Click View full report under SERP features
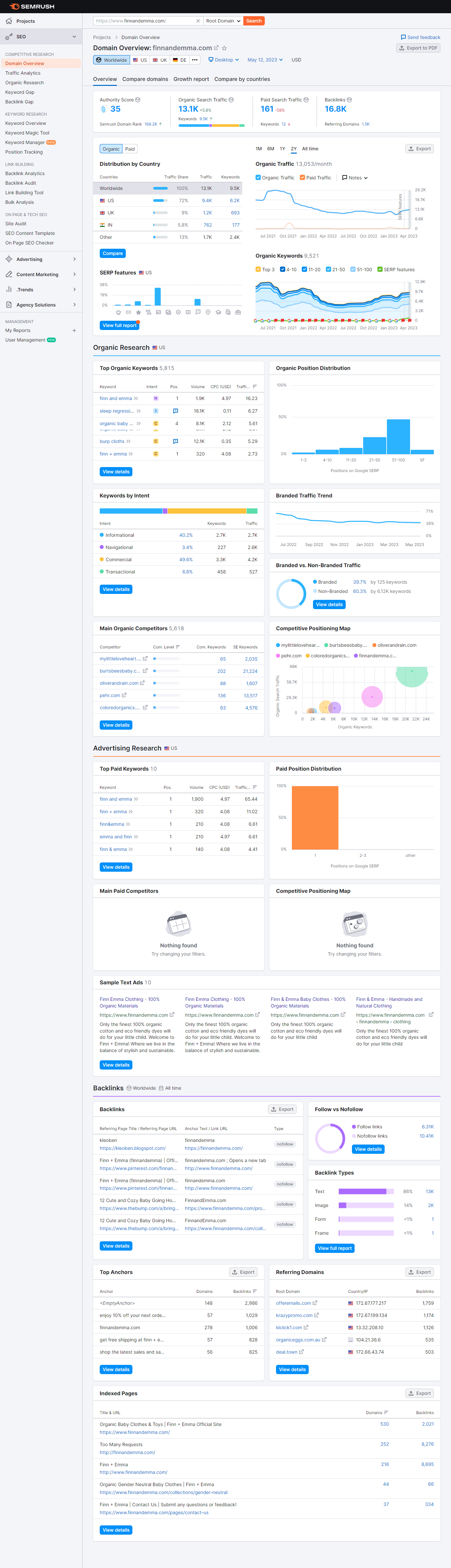451x1568 pixels. coord(119,326)
